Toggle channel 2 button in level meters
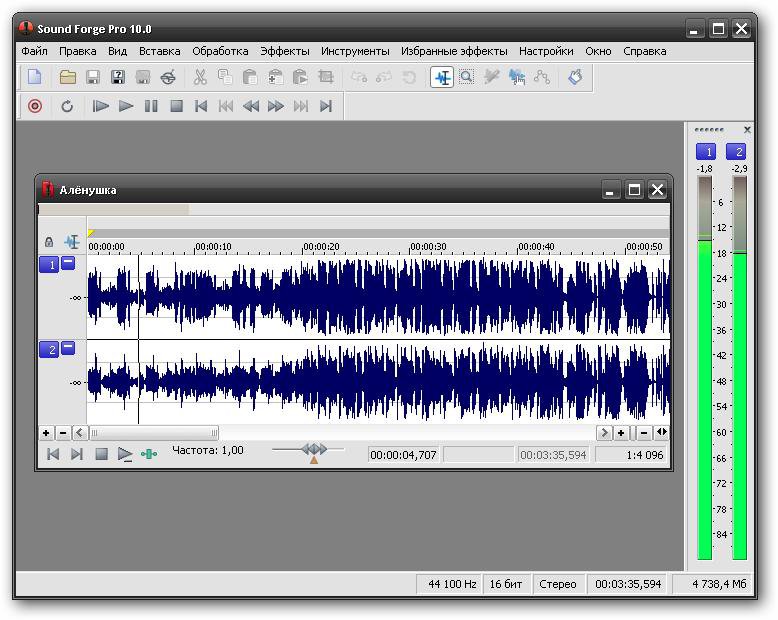 click(x=738, y=152)
